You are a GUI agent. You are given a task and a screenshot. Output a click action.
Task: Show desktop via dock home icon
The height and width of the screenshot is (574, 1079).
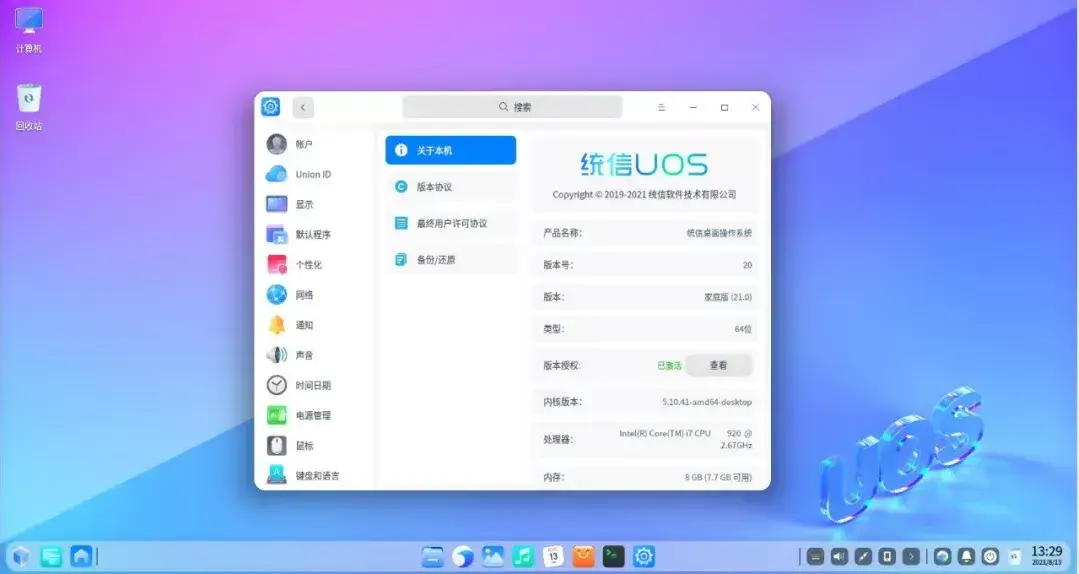81,556
